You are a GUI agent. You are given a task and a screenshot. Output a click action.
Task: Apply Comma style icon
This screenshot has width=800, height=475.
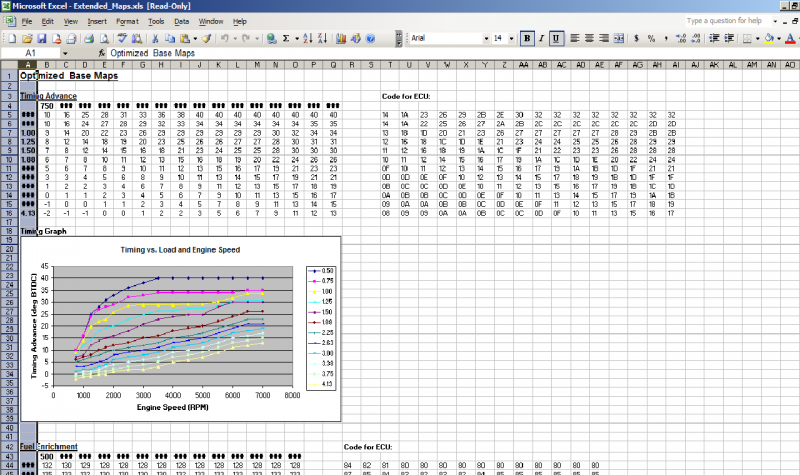click(666, 38)
